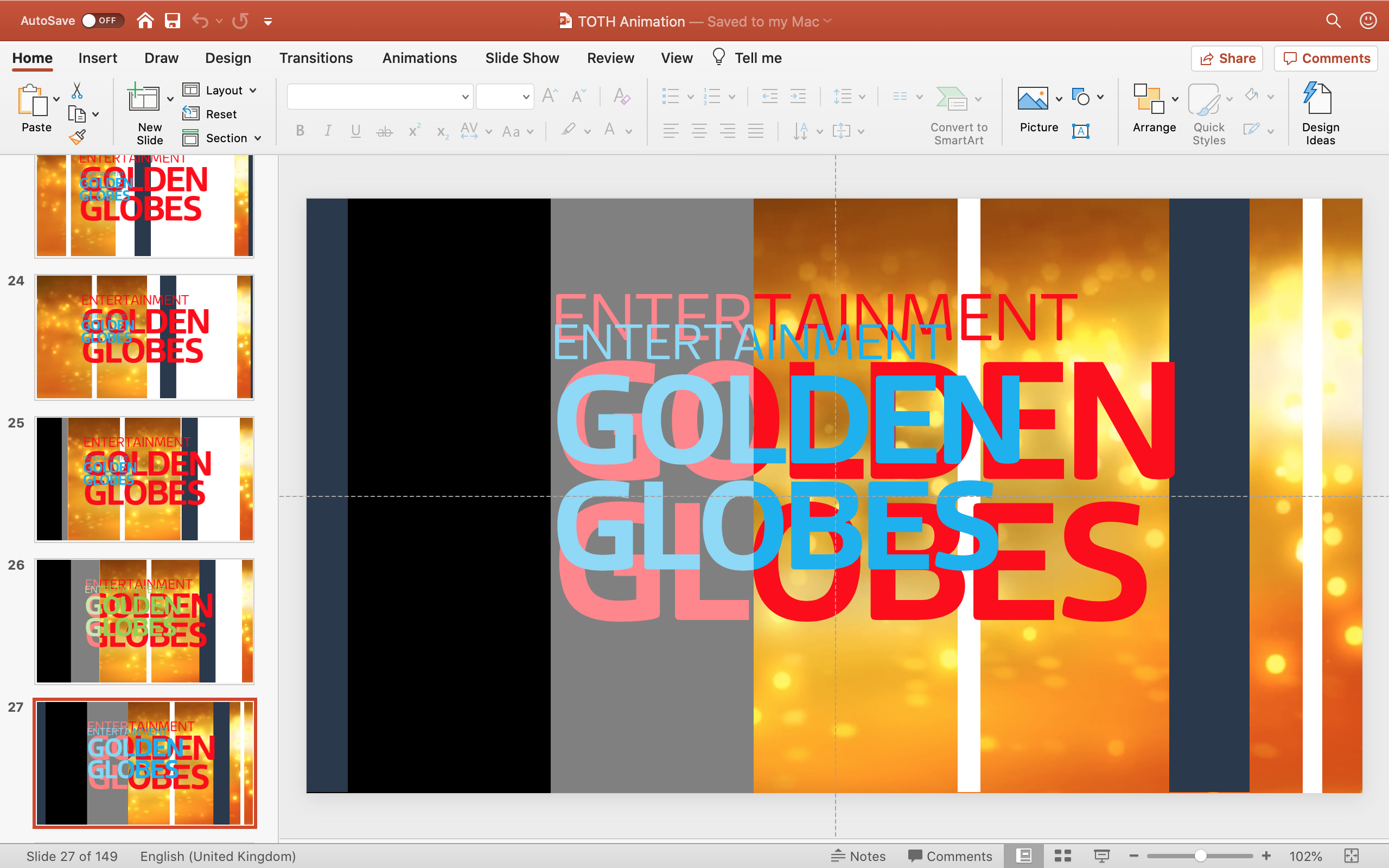Open Design Ideas pane
This screenshot has width=1389, height=868.
(x=1320, y=114)
